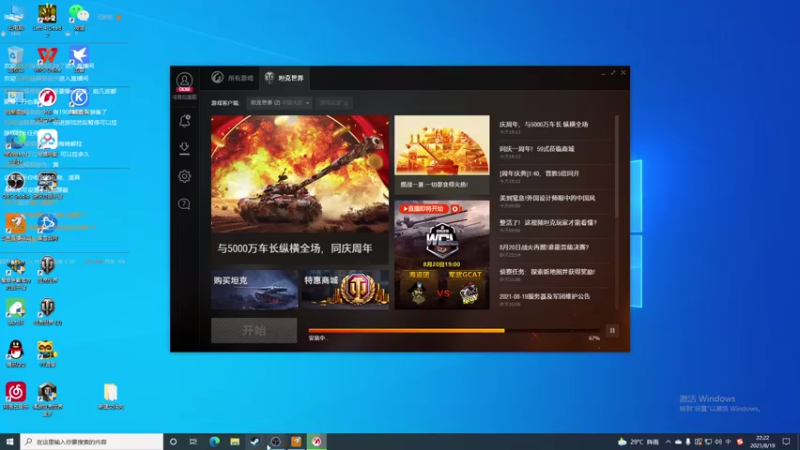800x450 pixels.
Task: Open File Explorer from taskbar
Action: pos(235,442)
